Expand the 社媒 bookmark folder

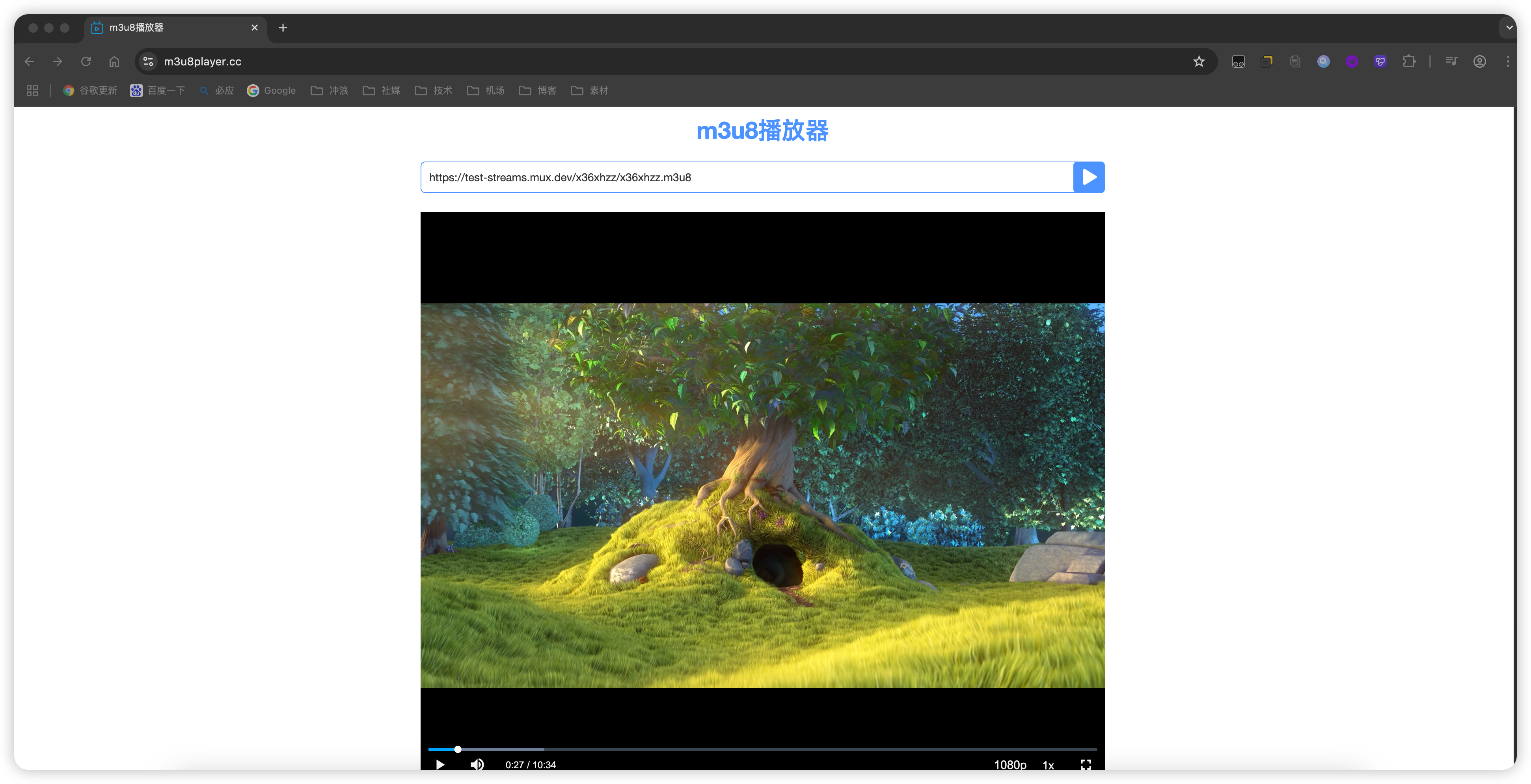point(382,90)
